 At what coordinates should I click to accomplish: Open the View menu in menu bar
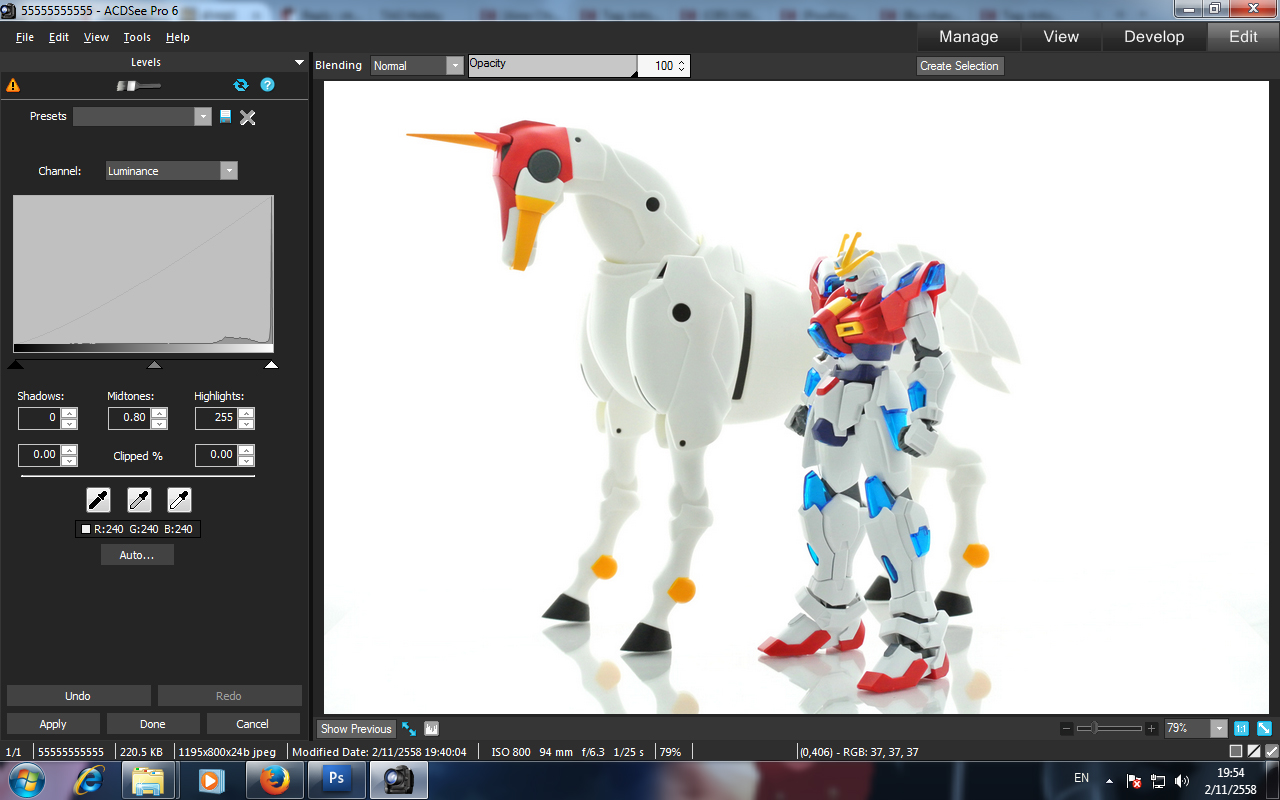(x=96, y=37)
